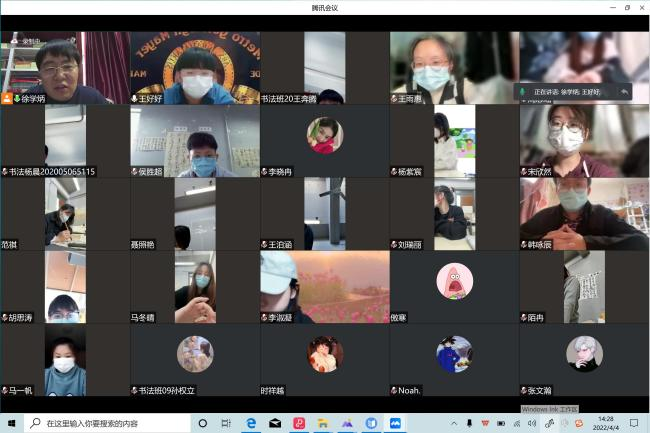650x433 pixels.
Task: Select 宋欣然's video tile
Action: [x=584, y=141]
